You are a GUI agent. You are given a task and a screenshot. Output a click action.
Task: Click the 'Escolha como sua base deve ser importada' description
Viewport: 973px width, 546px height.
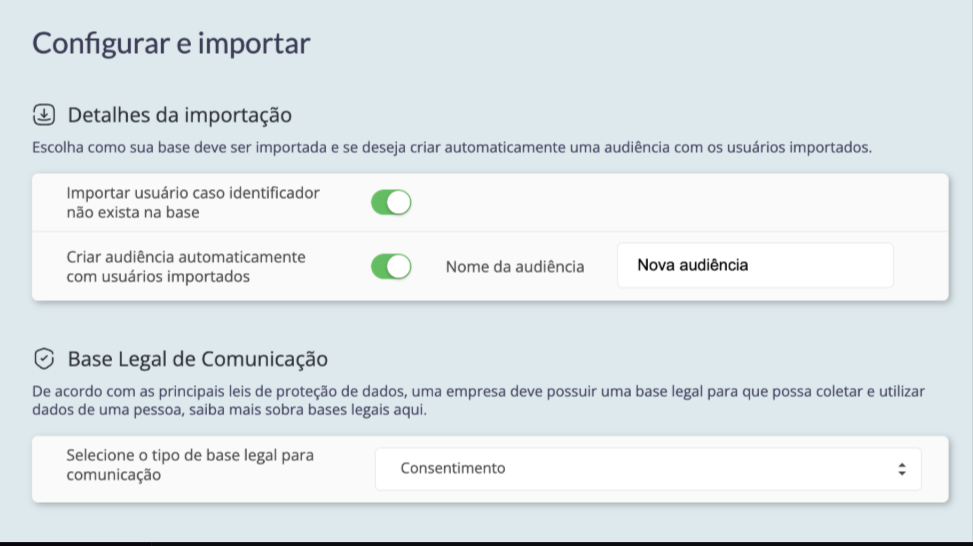point(452,148)
